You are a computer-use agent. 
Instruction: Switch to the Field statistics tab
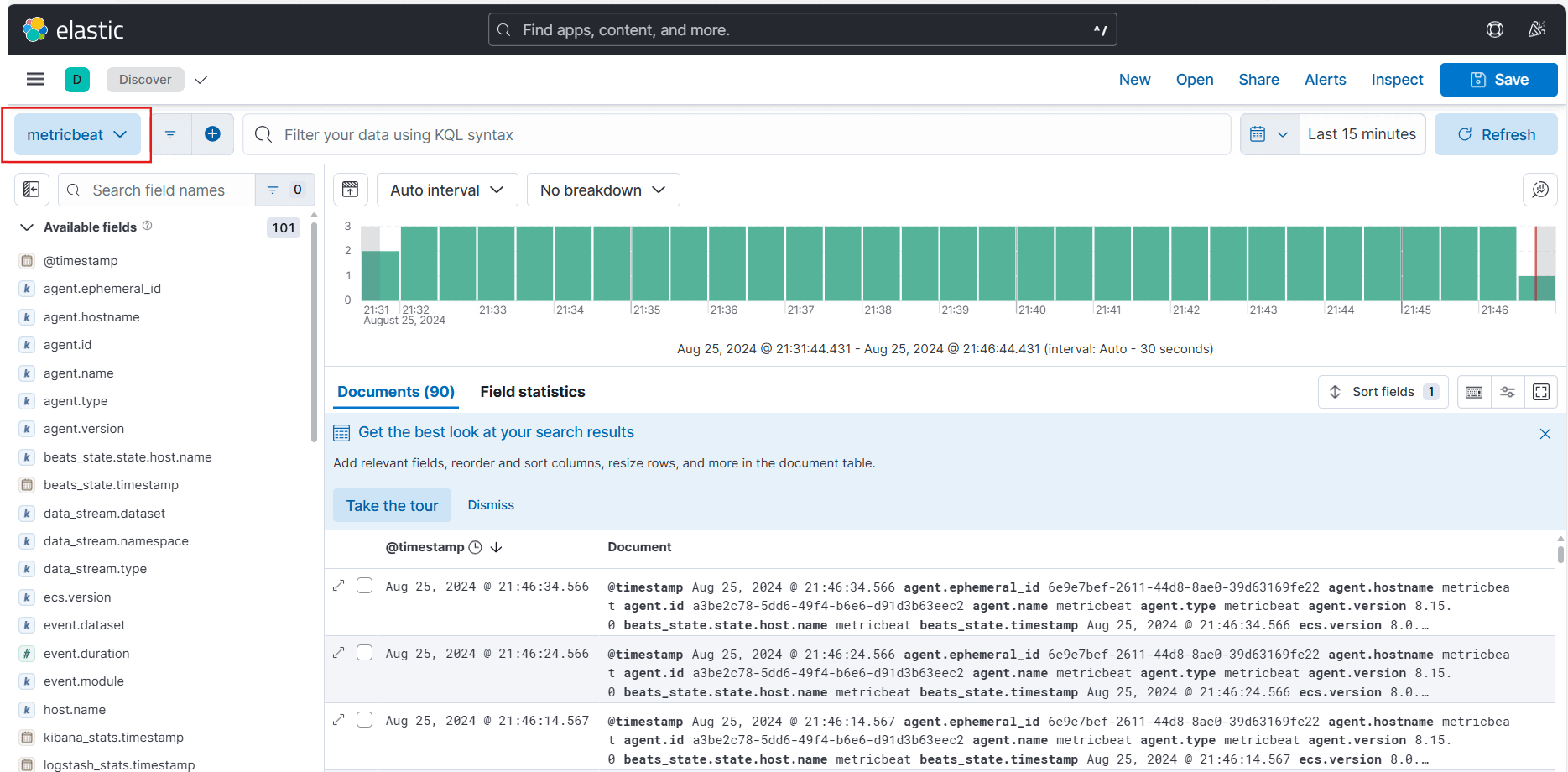coord(533,391)
